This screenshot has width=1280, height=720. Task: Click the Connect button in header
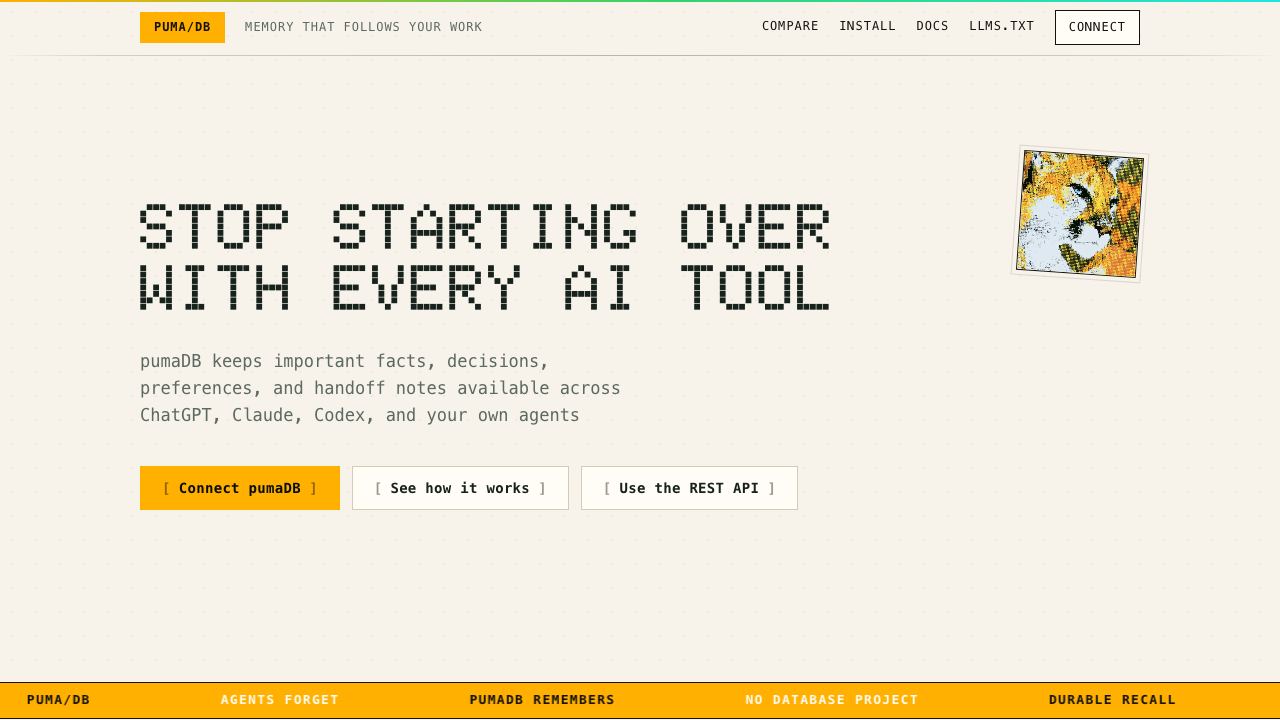pyautogui.click(x=1097, y=27)
